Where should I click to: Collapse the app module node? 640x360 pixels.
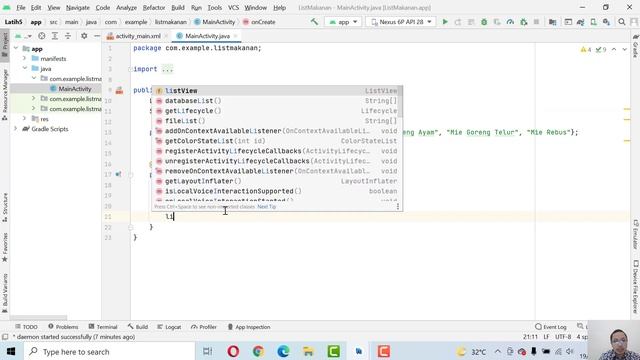16,49
